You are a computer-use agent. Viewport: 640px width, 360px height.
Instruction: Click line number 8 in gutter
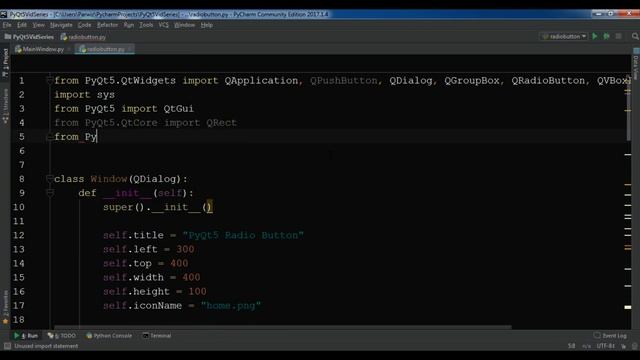click(x=22, y=179)
